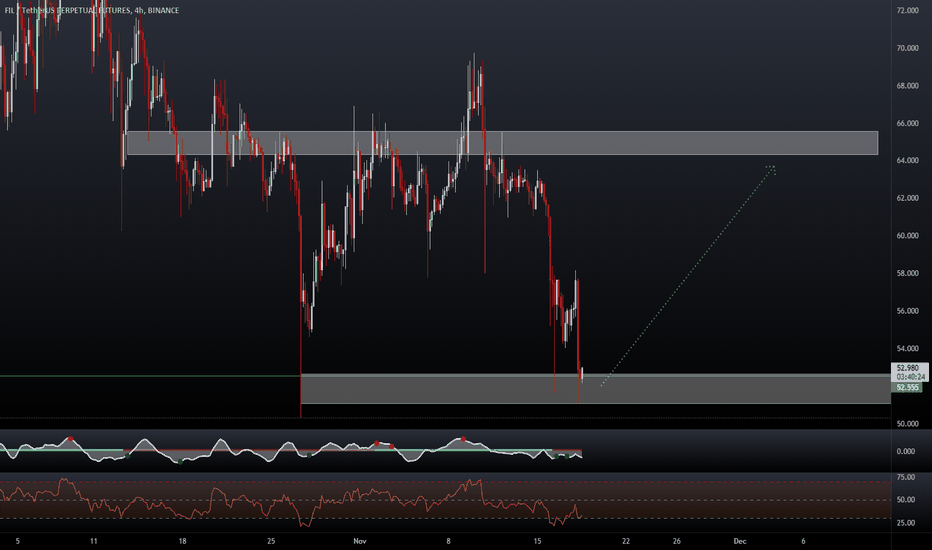Viewport: 932px width, 550px height.
Task: Click the 60.000 price axis label
Action: click(x=908, y=235)
